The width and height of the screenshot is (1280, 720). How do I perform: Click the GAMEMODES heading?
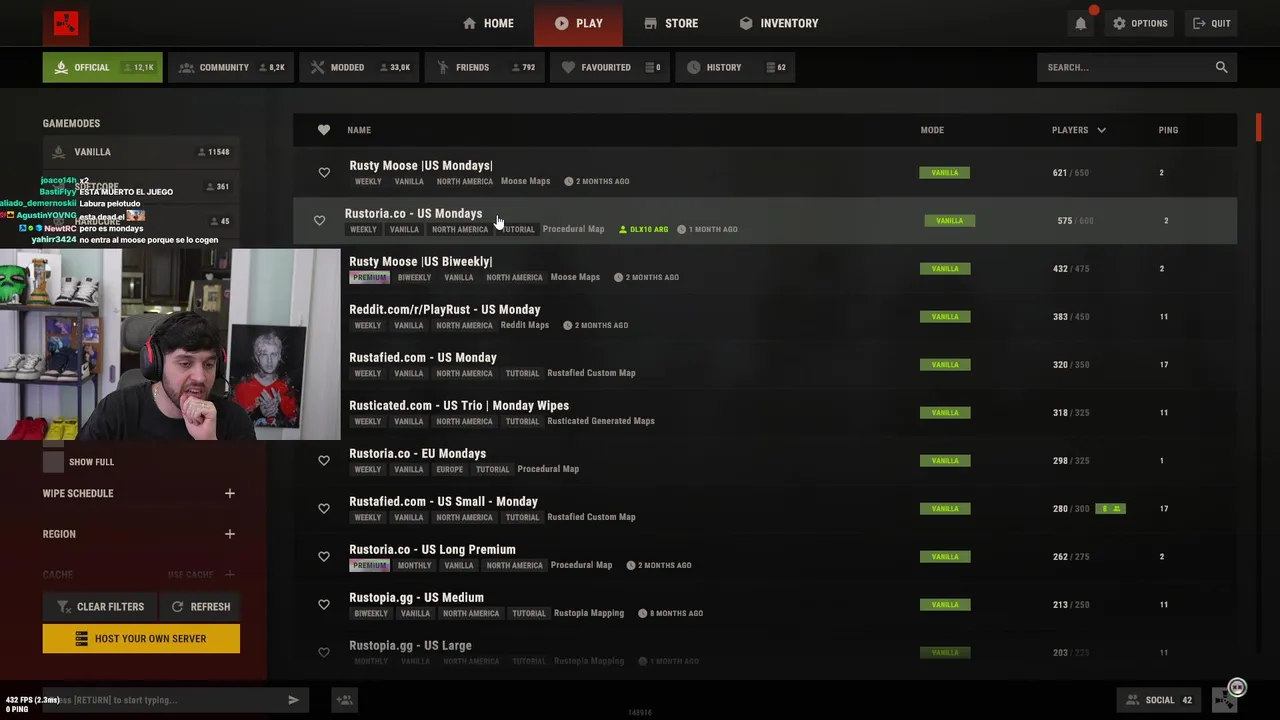[71, 124]
